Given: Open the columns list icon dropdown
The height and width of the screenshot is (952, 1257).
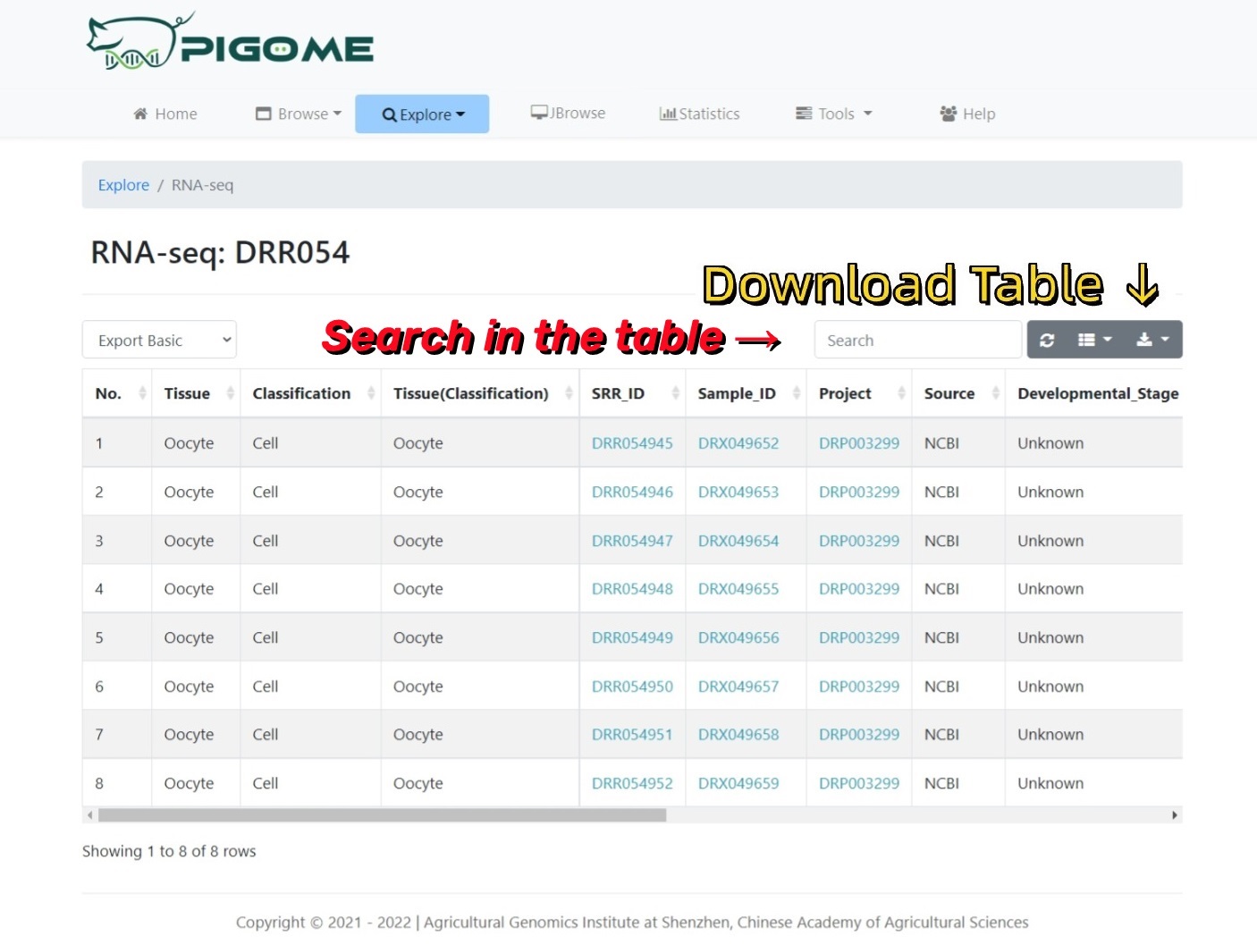Looking at the screenshot, I should (1094, 341).
